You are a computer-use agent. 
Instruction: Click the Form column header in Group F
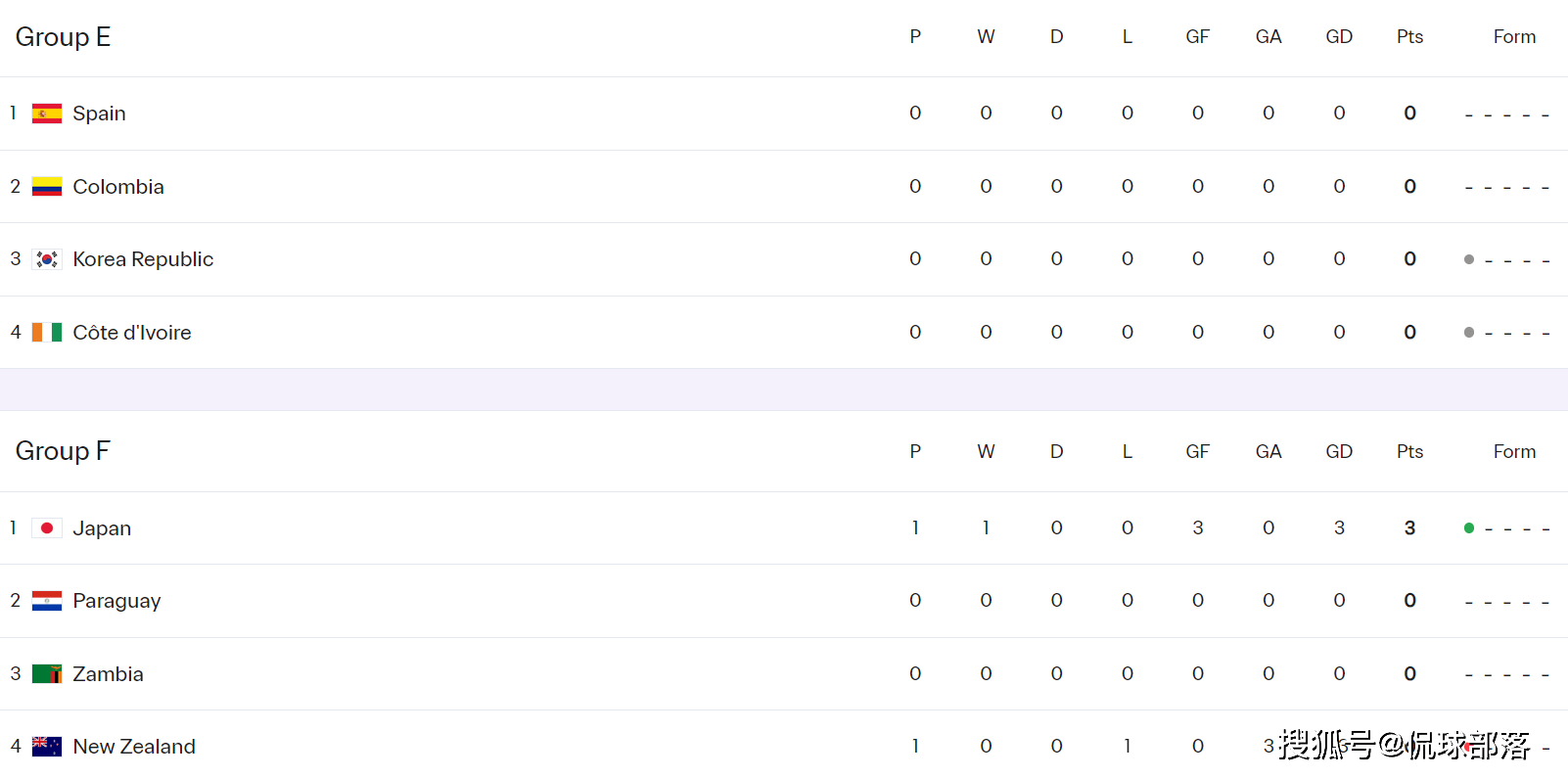coord(1514,452)
